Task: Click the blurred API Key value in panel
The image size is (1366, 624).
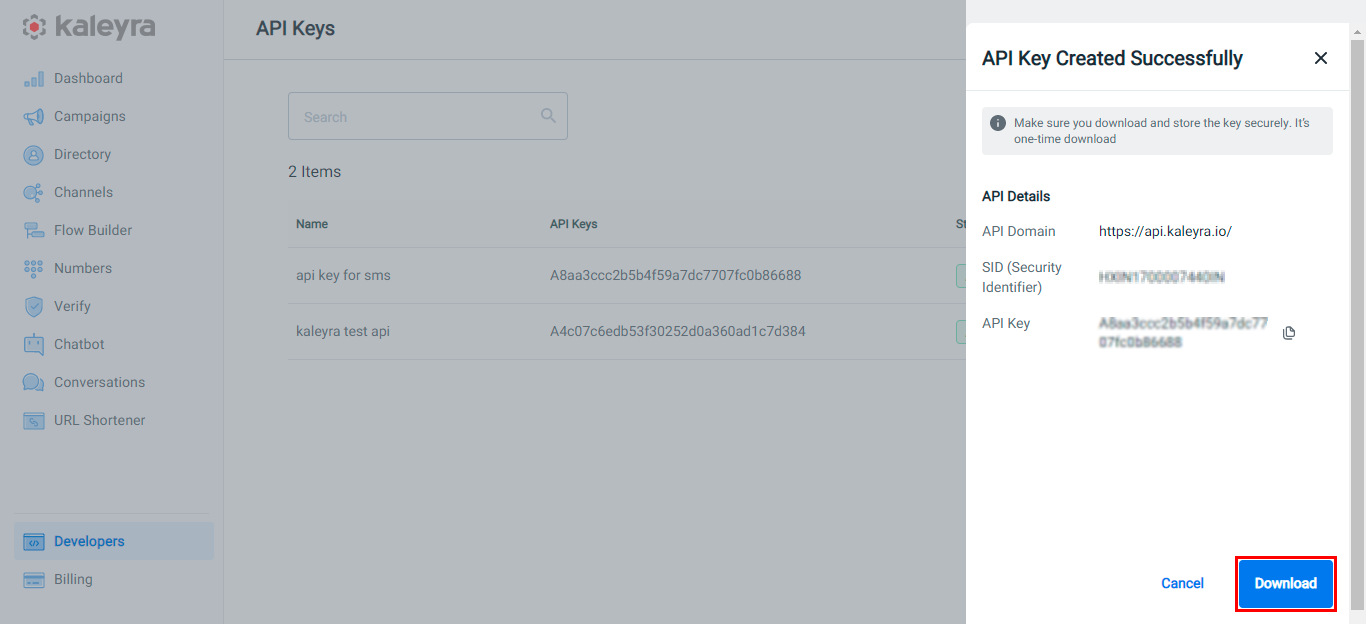Action: point(1183,333)
